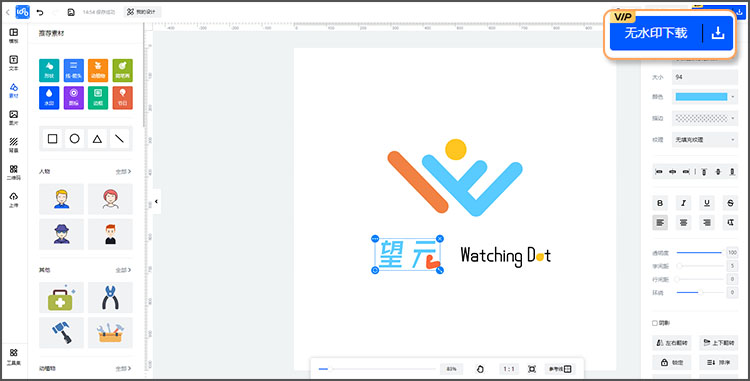
Task: Set text alignment to right
Action: point(707,222)
